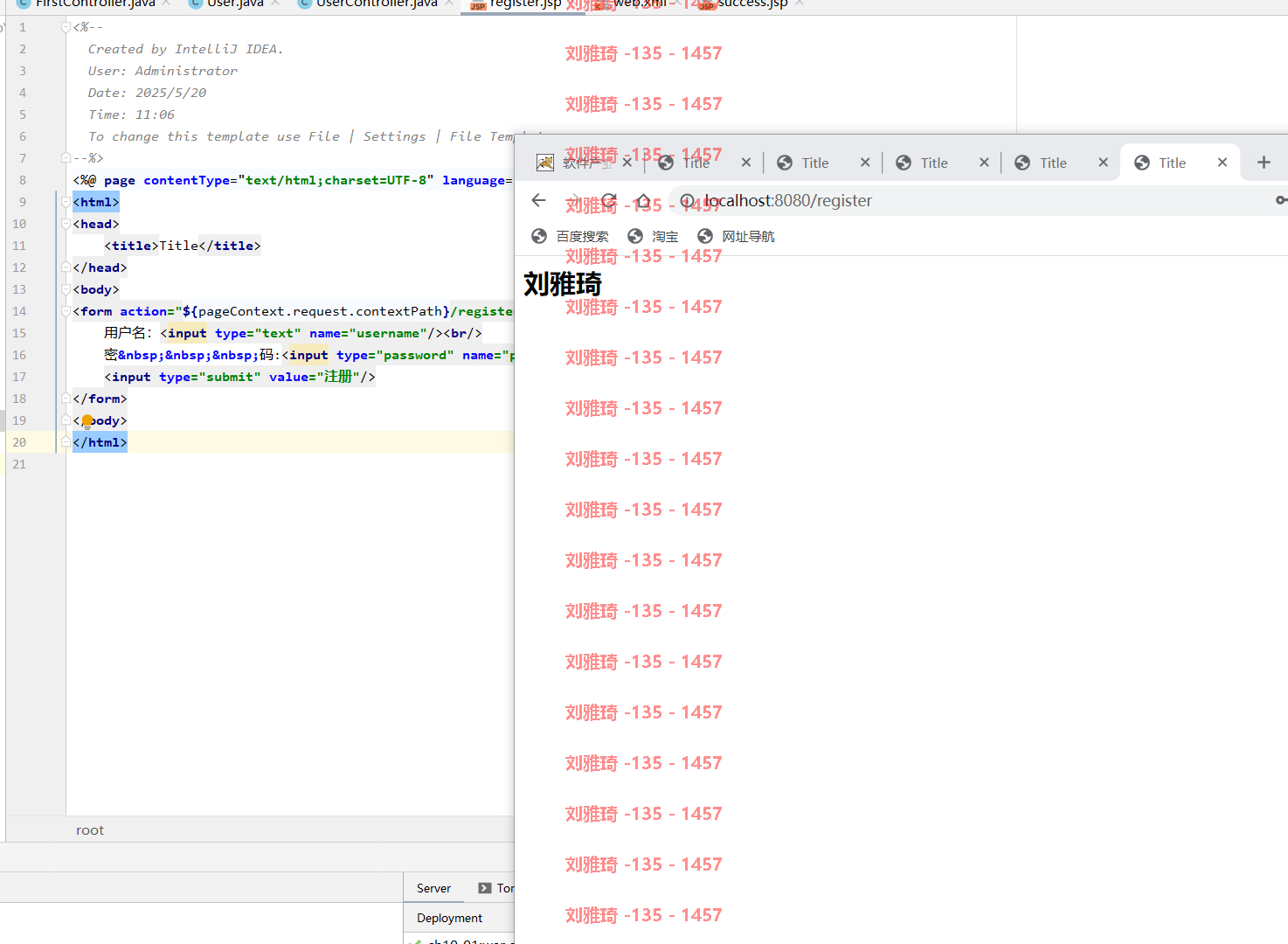The image size is (1288, 944).
Task: Reload the localhost register page
Action: (609, 200)
